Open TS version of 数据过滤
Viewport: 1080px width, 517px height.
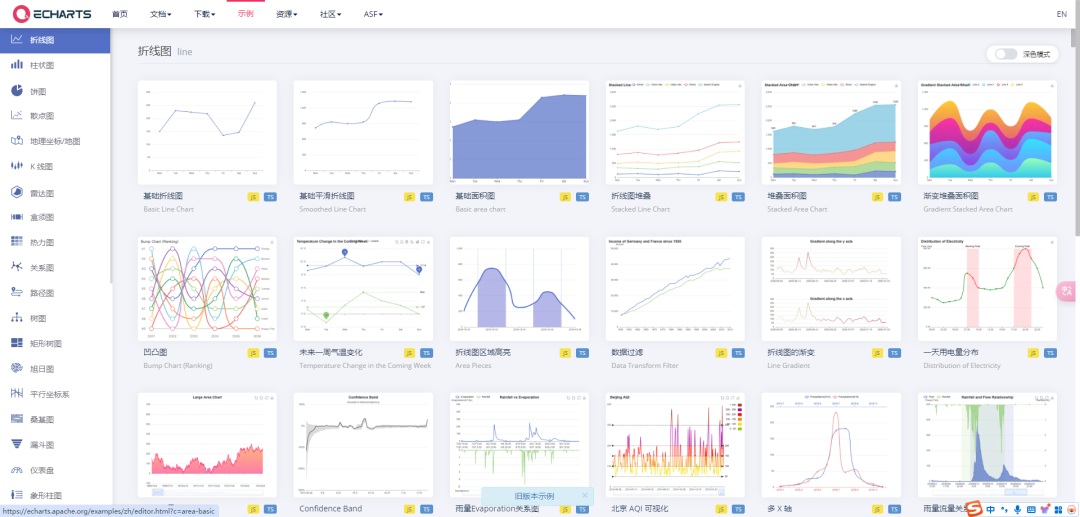point(738,353)
